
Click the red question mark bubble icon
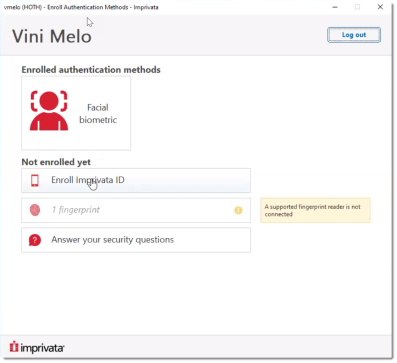[35, 240]
